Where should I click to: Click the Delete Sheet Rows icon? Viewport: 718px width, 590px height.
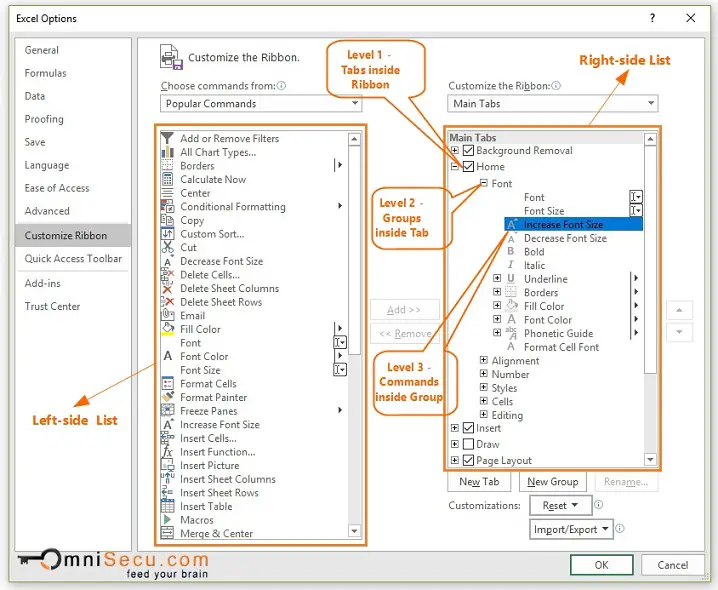coord(167,302)
